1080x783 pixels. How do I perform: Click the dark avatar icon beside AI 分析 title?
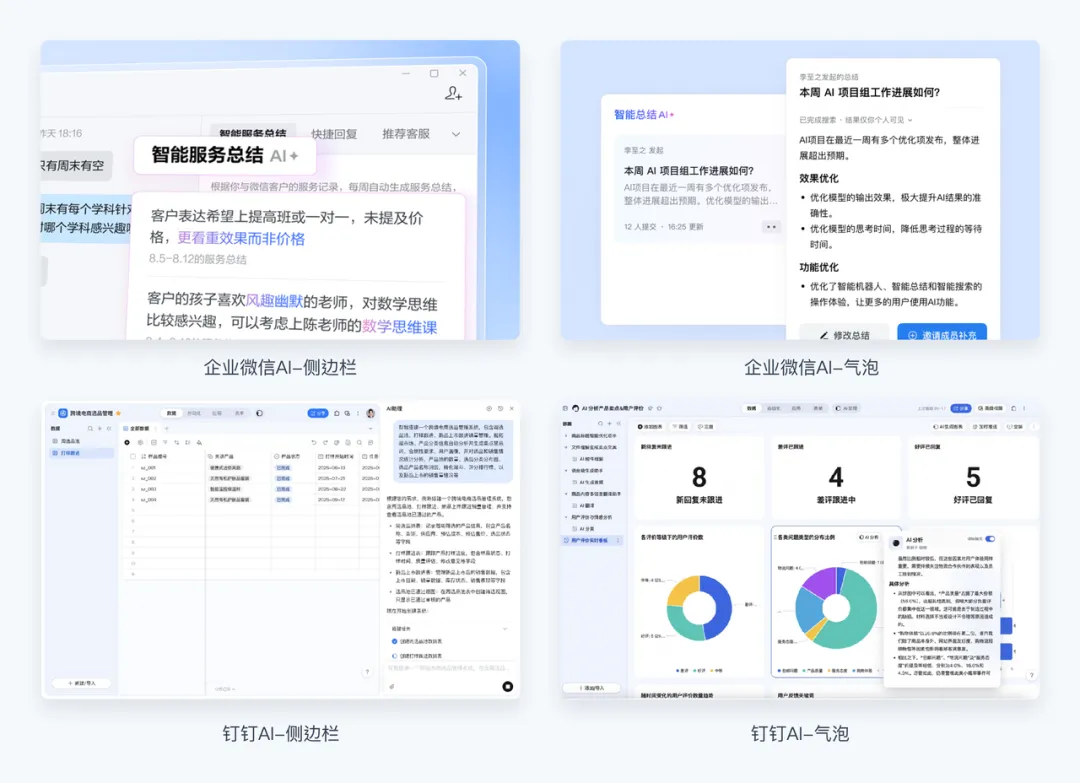tap(896, 543)
